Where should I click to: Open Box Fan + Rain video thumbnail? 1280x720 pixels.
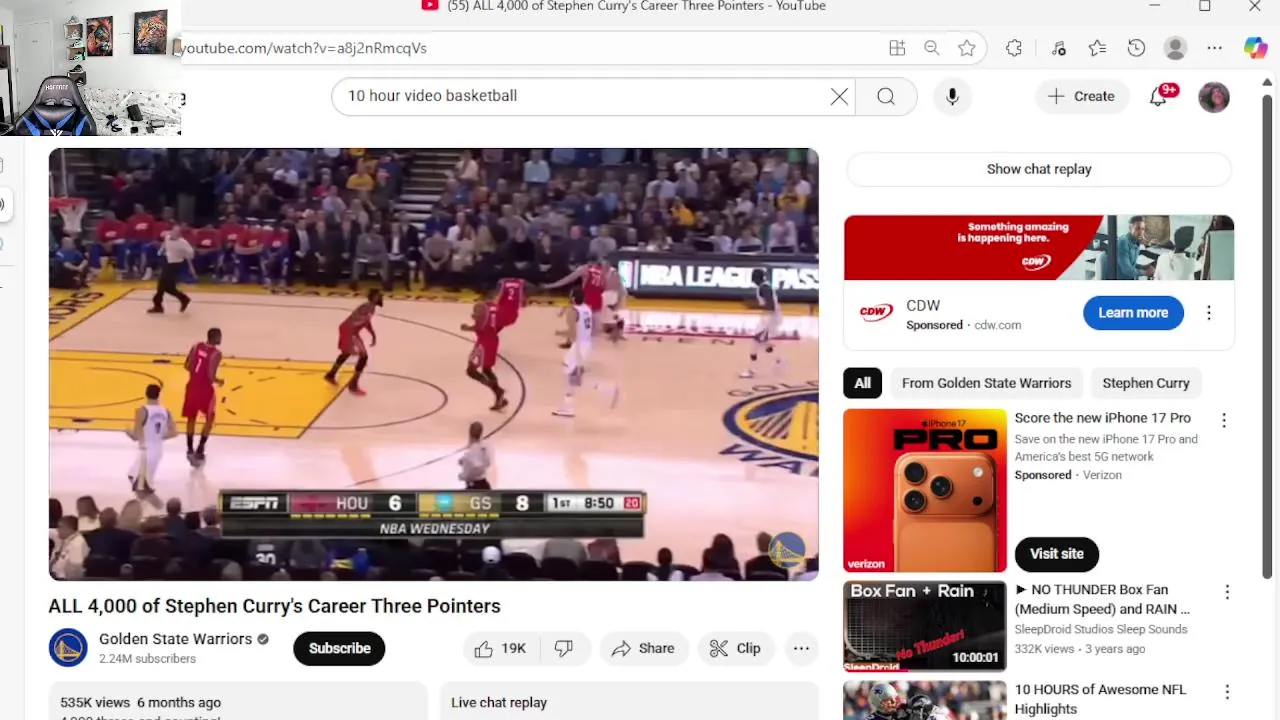coord(925,626)
